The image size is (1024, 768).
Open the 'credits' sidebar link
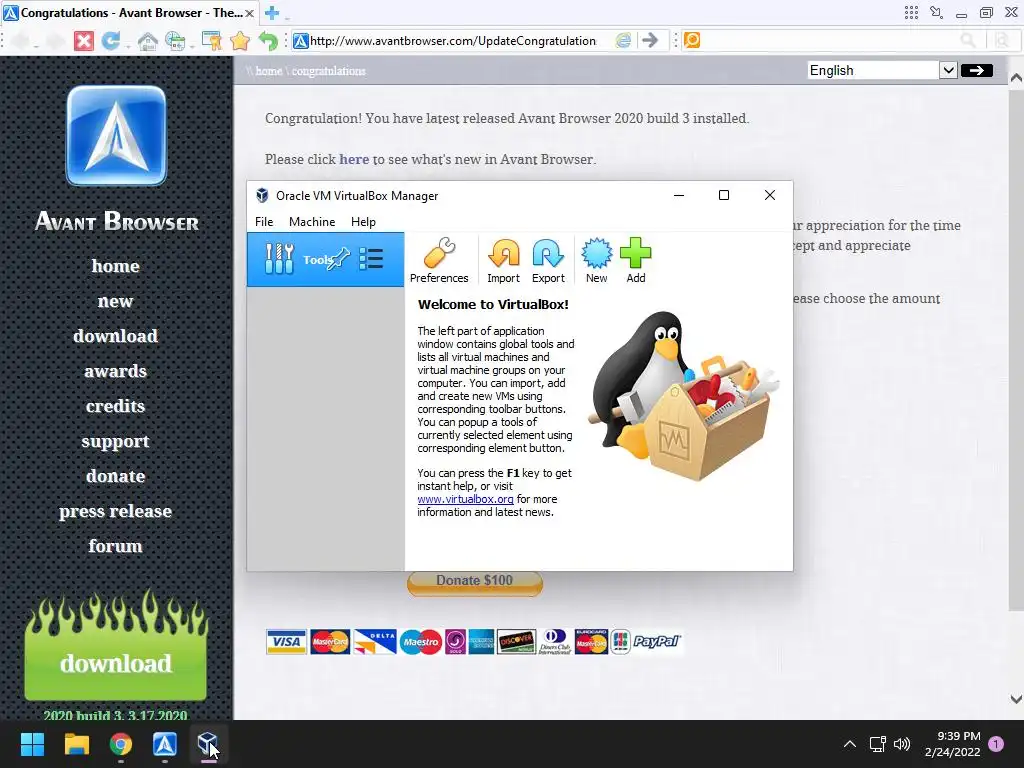(x=116, y=406)
